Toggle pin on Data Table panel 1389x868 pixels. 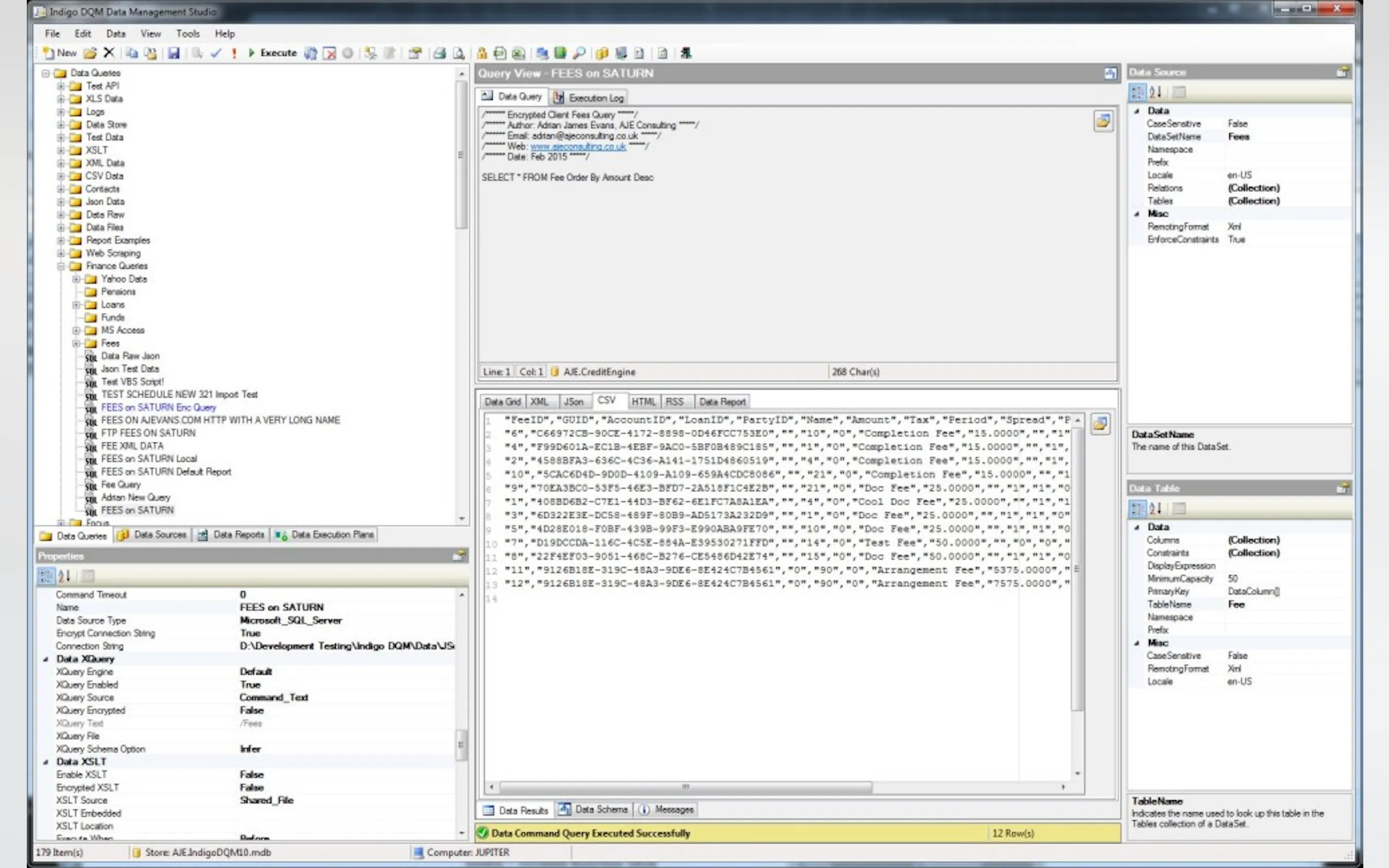click(x=1343, y=489)
